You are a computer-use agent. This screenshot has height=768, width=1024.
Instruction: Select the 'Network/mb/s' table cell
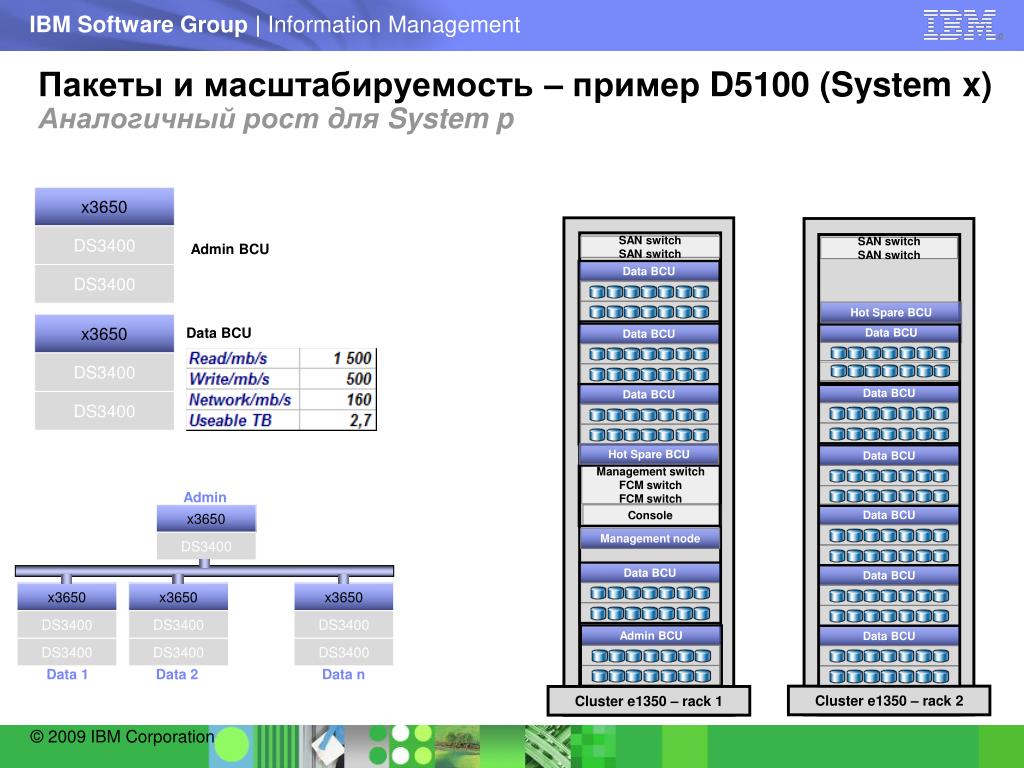[243, 400]
